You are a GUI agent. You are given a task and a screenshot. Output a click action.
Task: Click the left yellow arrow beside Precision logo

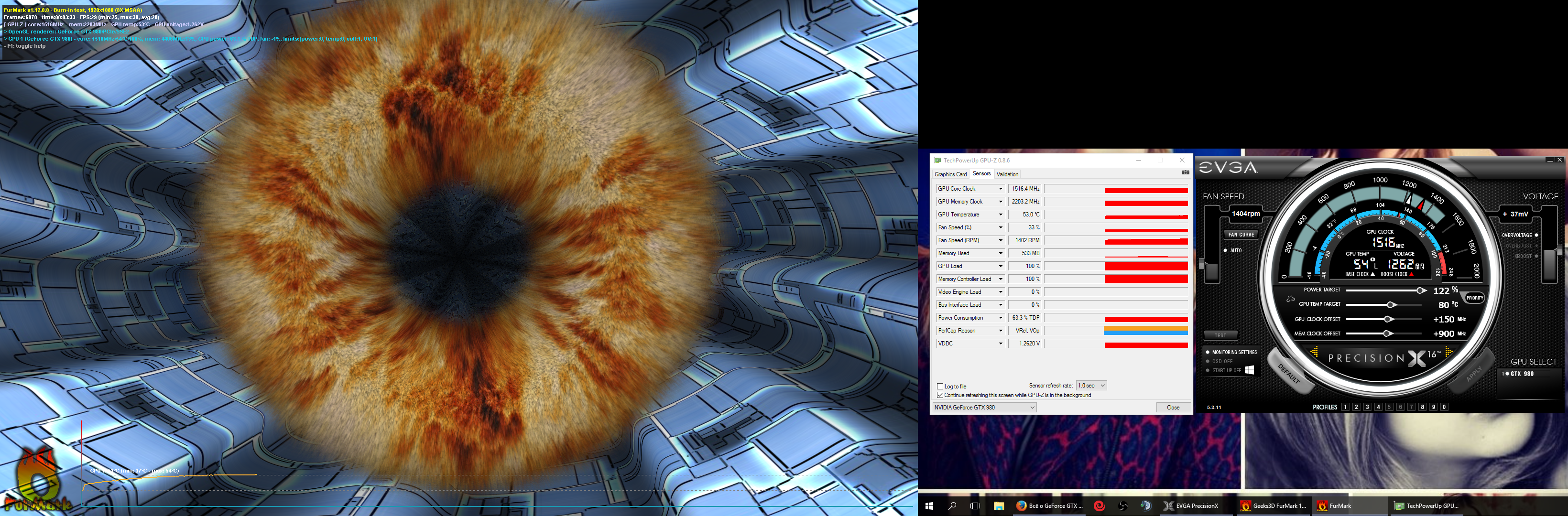(x=1314, y=352)
